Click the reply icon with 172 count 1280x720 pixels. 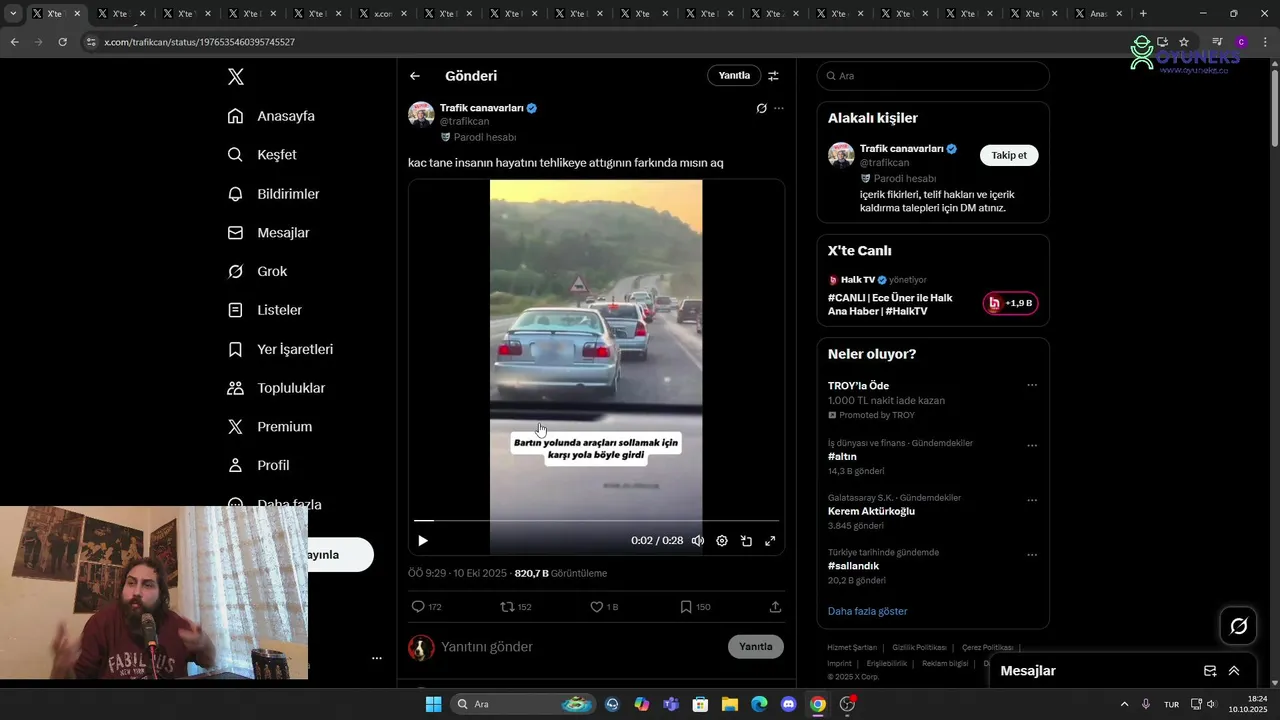[426, 607]
